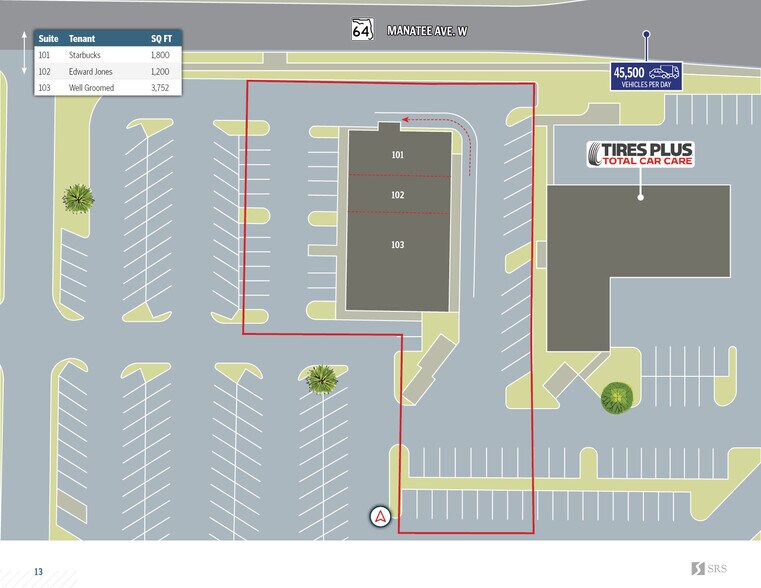Click the round green shrub near Tires Plus
The height and width of the screenshot is (588, 761).
pyautogui.click(x=617, y=398)
